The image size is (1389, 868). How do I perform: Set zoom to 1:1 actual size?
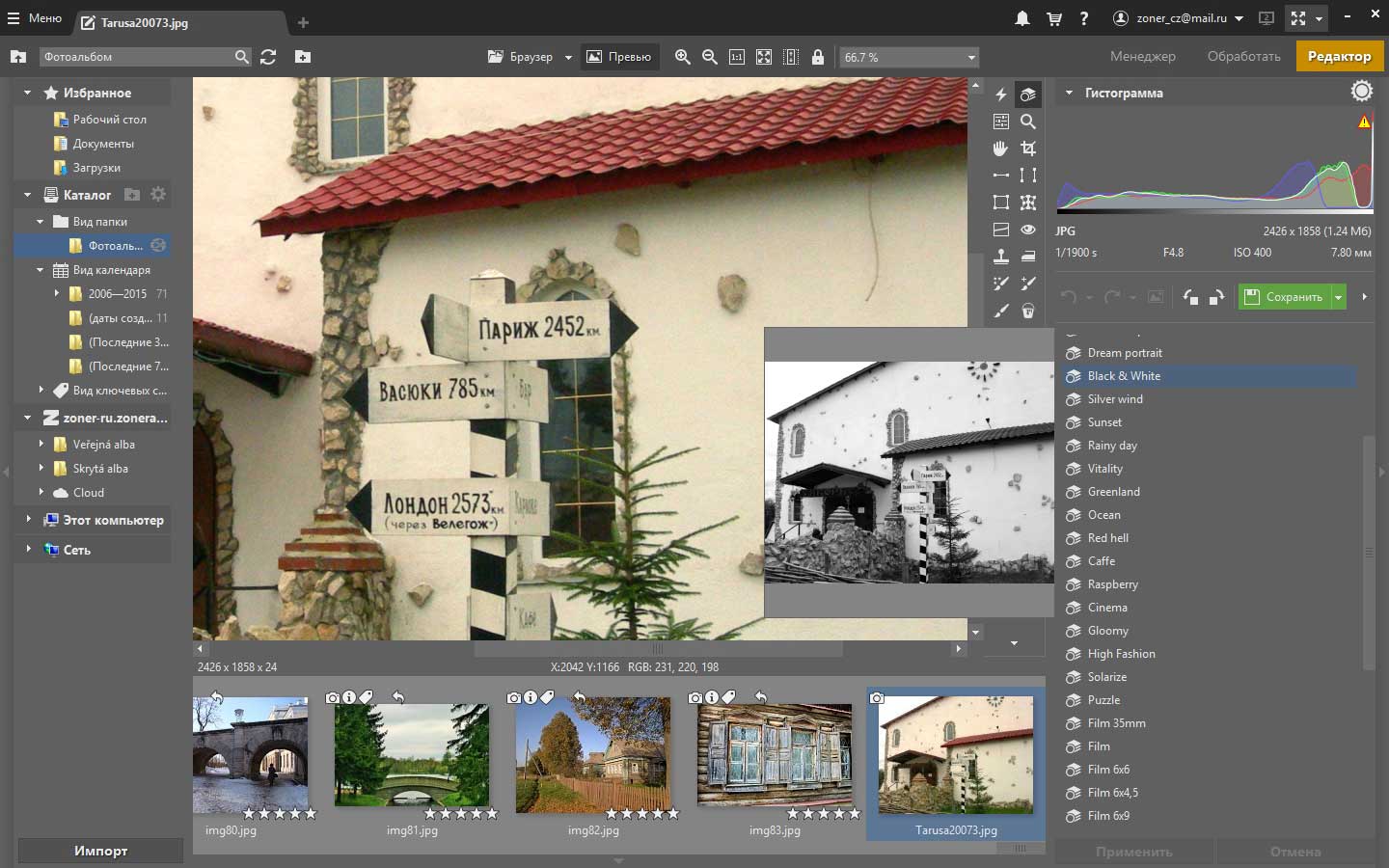point(737,57)
